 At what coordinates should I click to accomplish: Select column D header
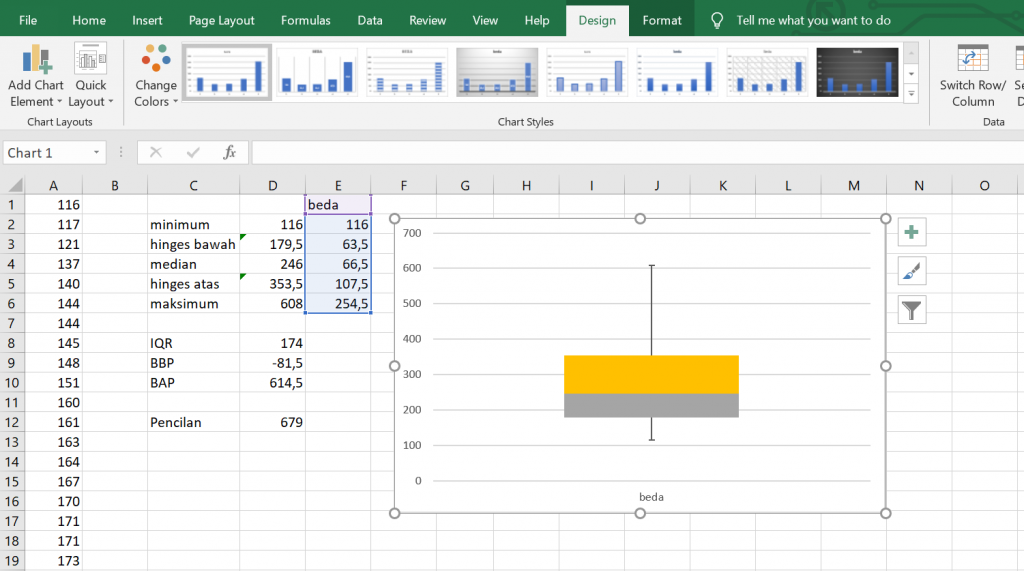point(272,186)
